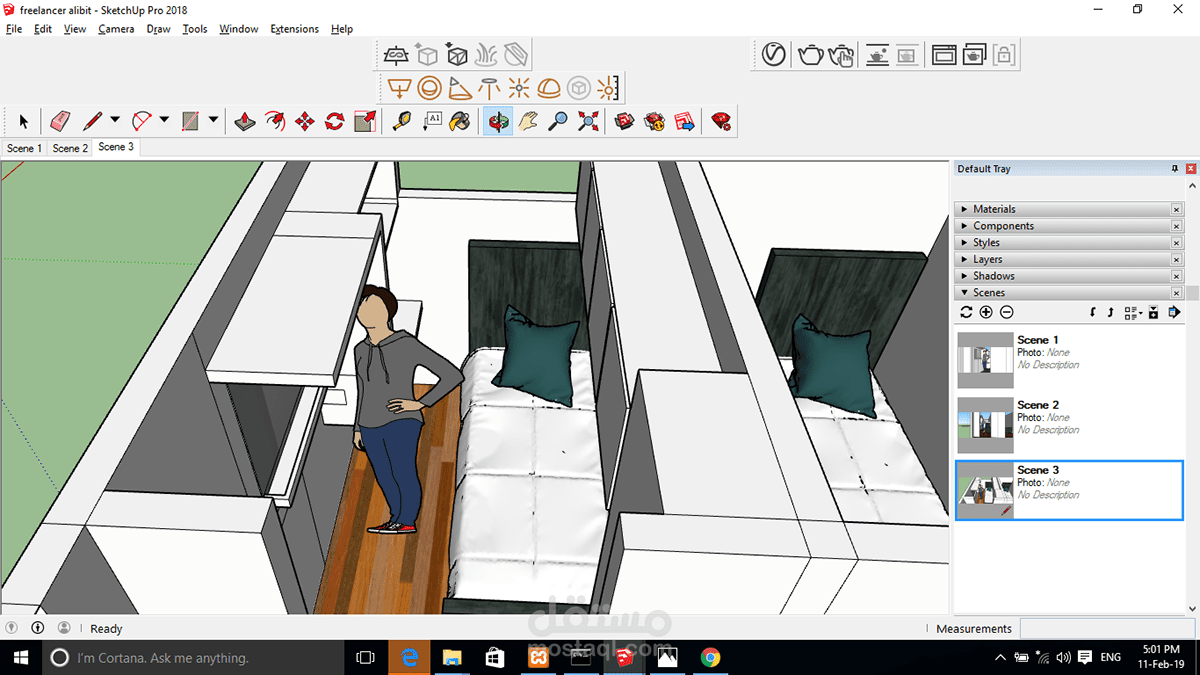Add a V-Ray dome light
Screen dimensions: 1200x675
pyautogui.click(x=548, y=88)
